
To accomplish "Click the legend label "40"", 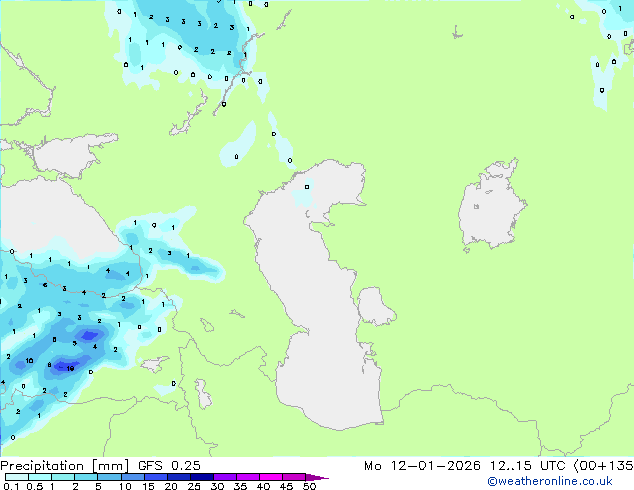I will tap(263, 486).
